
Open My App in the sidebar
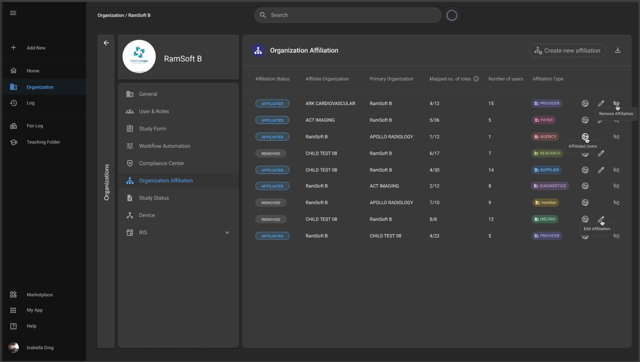pyautogui.click(x=35, y=310)
